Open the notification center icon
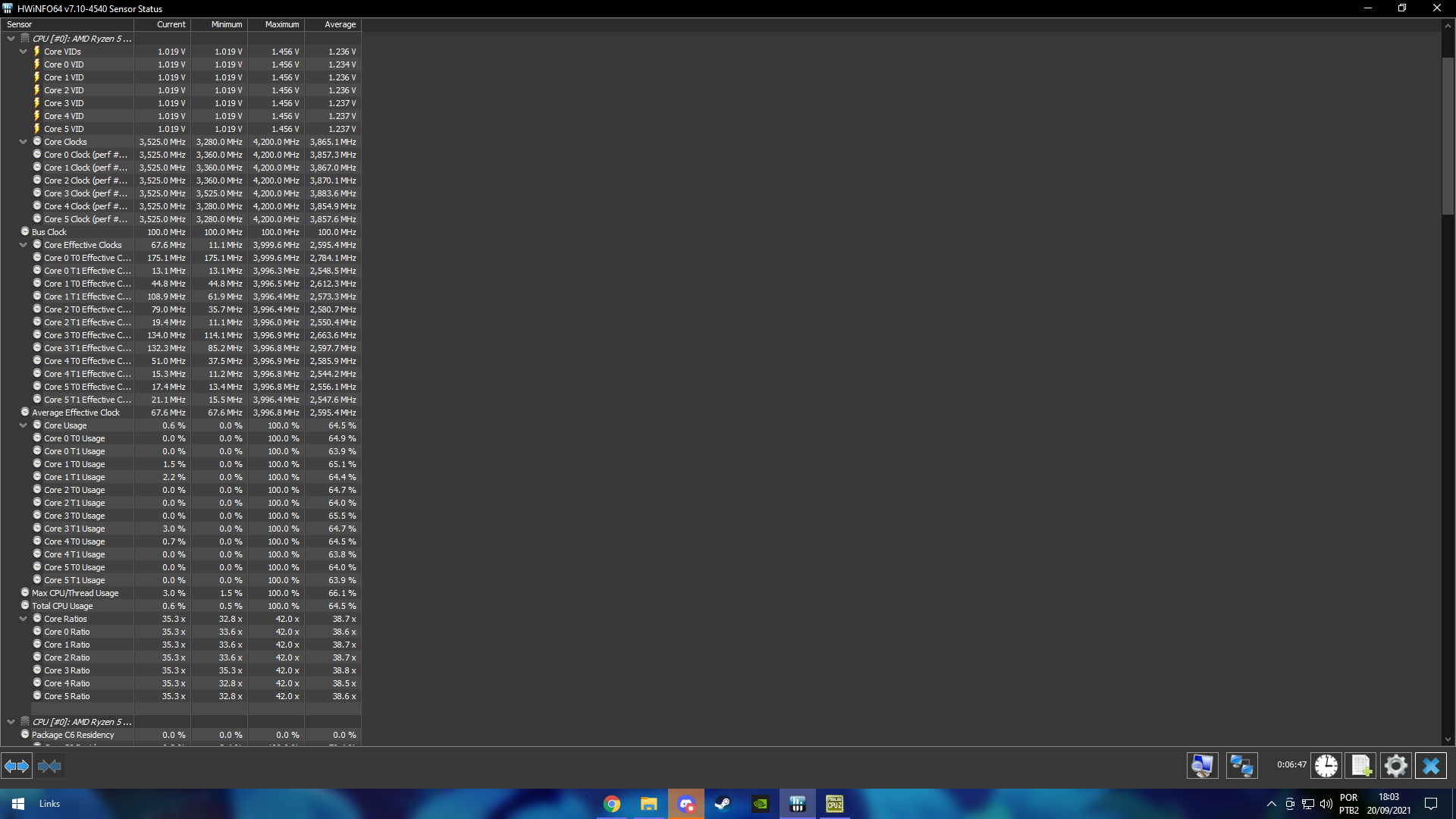The image size is (1456, 819). 1431,804
